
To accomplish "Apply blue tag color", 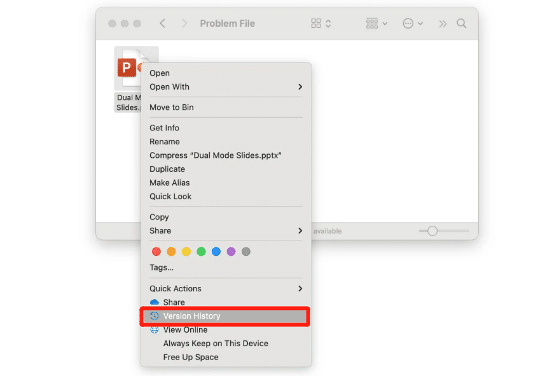I will click(216, 252).
